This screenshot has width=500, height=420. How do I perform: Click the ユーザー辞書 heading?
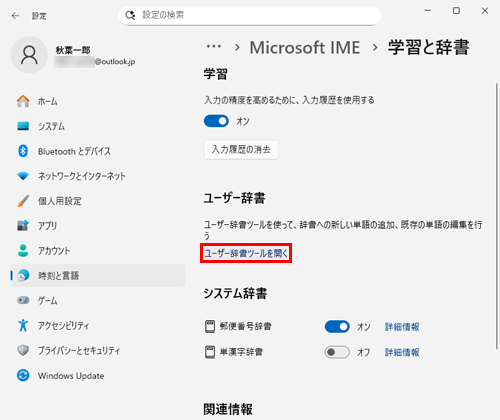pyautogui.click(x=235, y=198)
